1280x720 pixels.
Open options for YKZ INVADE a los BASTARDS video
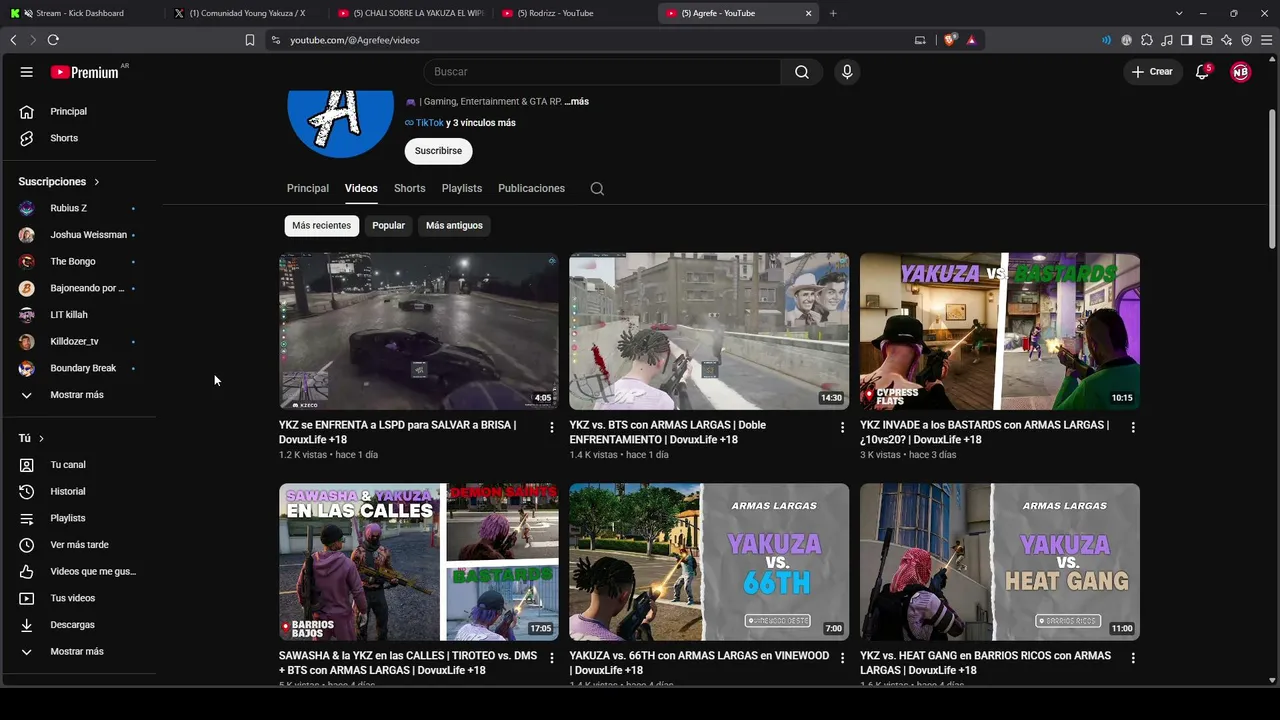1133,427
